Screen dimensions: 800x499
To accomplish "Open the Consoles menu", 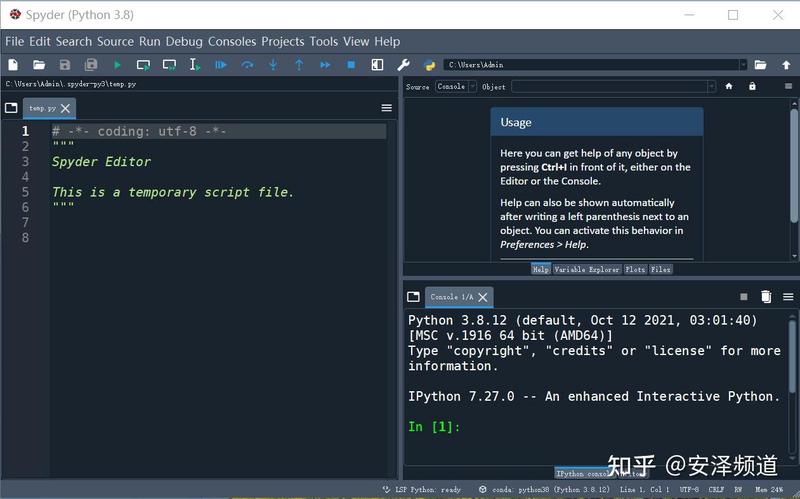I will point(232,41).
